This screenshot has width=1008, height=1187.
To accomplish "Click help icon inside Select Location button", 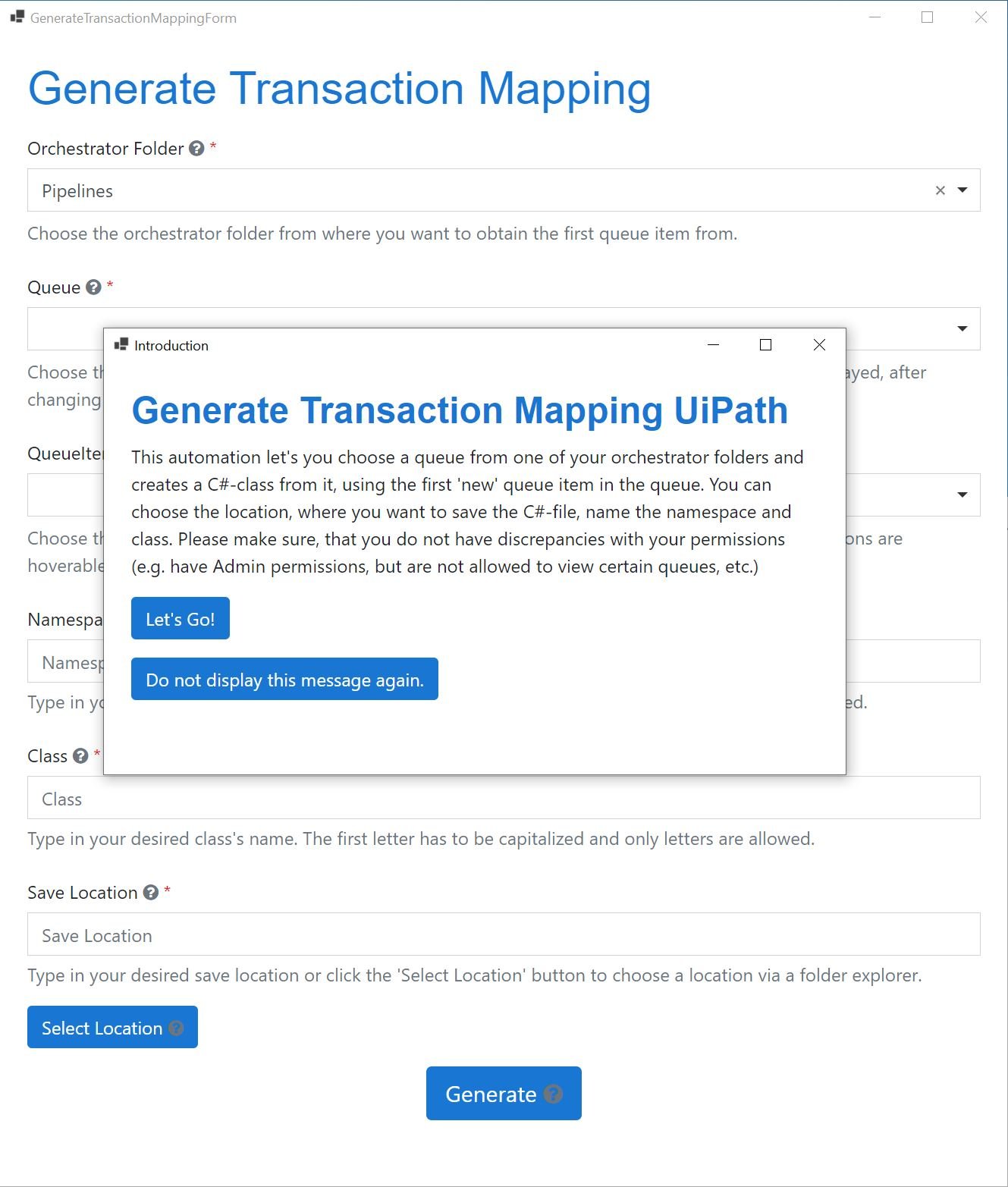I will (176, 1028).
